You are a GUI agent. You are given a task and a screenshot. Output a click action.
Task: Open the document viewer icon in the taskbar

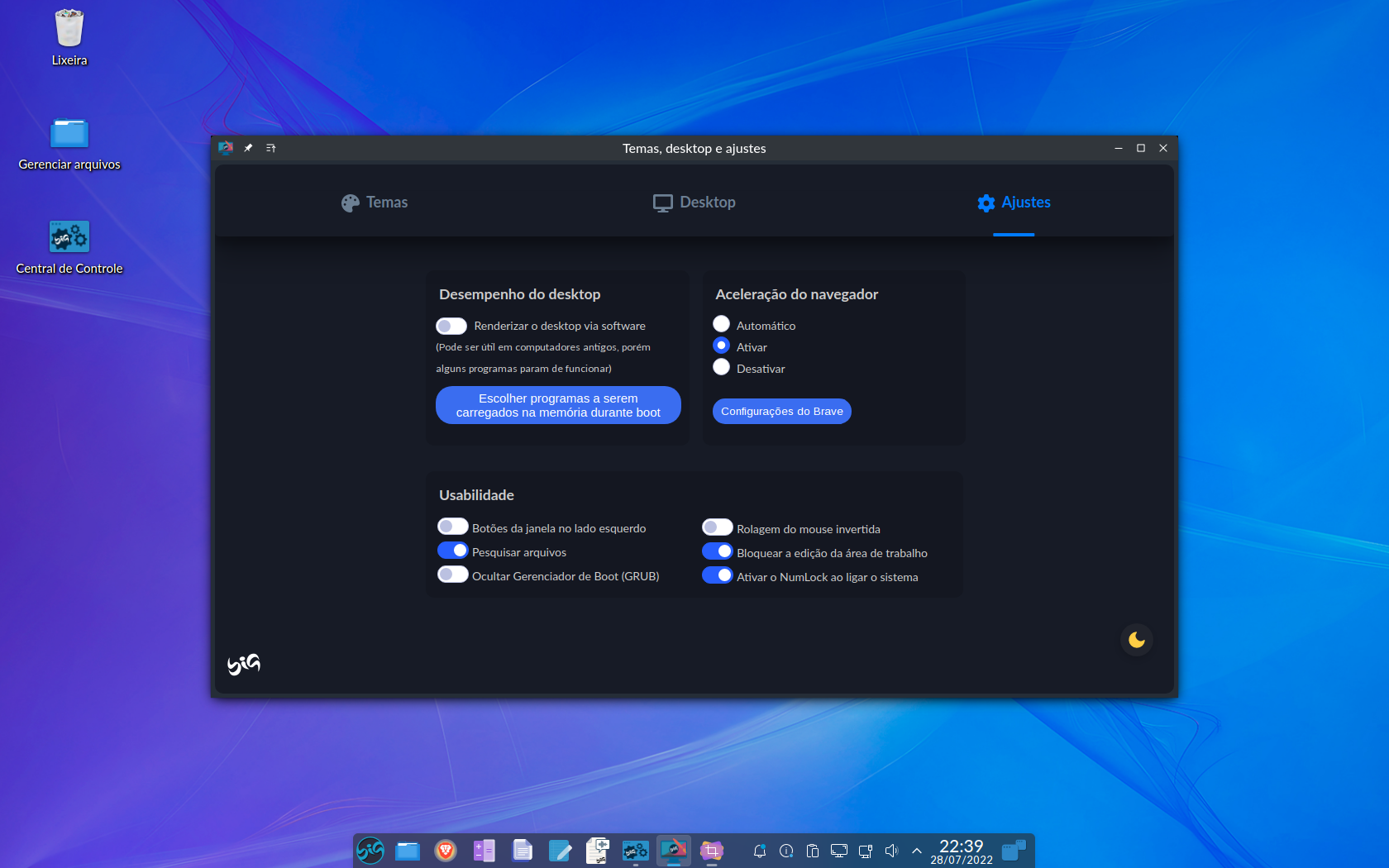522,850
